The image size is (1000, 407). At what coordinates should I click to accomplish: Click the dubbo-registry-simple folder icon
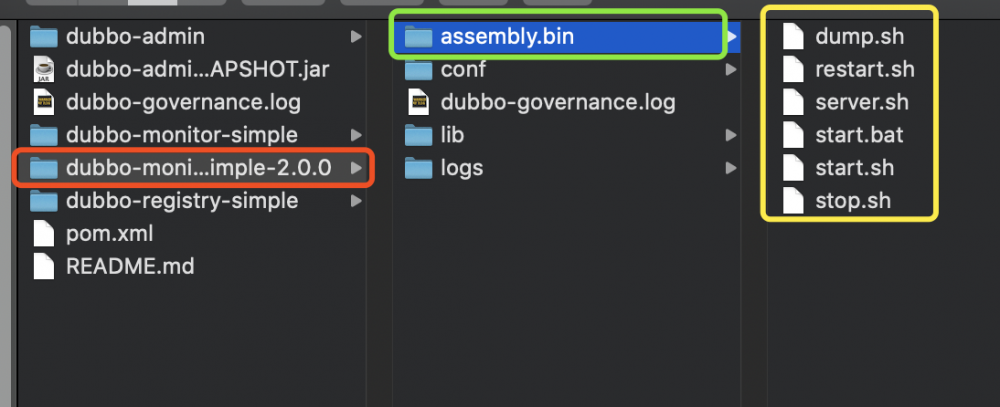click(44, 201)
